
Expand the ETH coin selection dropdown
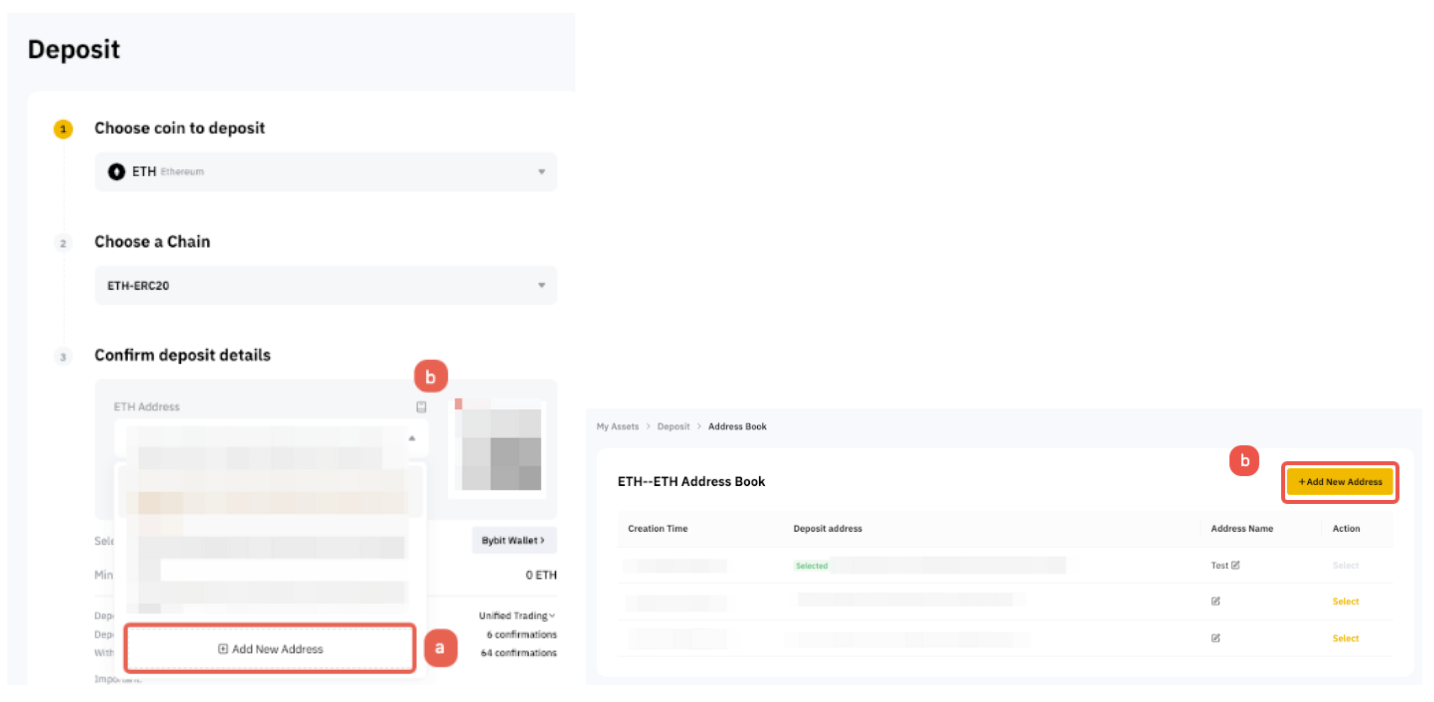(541, 172)
